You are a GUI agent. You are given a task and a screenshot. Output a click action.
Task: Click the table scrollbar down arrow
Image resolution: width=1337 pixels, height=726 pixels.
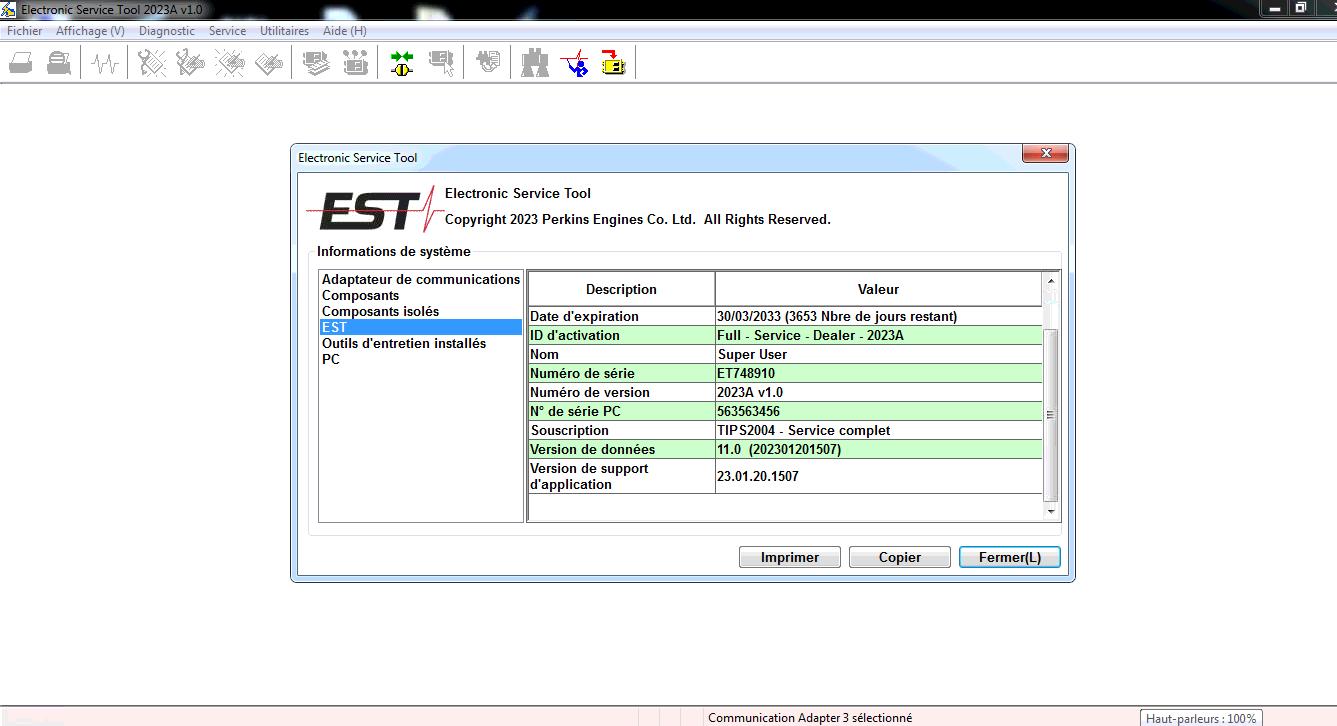1051,512
